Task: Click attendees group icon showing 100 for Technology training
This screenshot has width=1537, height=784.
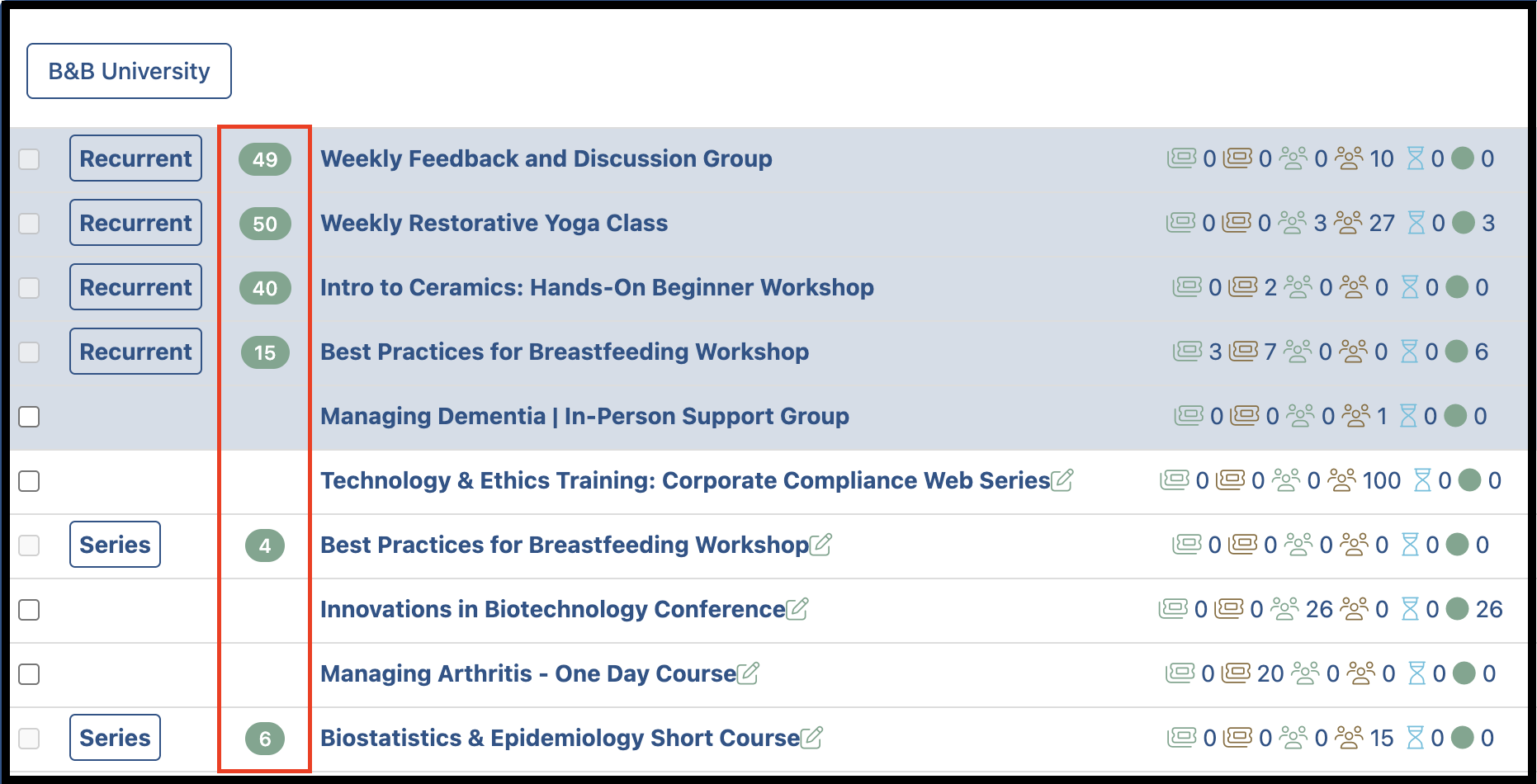Action: [1342, 480]
